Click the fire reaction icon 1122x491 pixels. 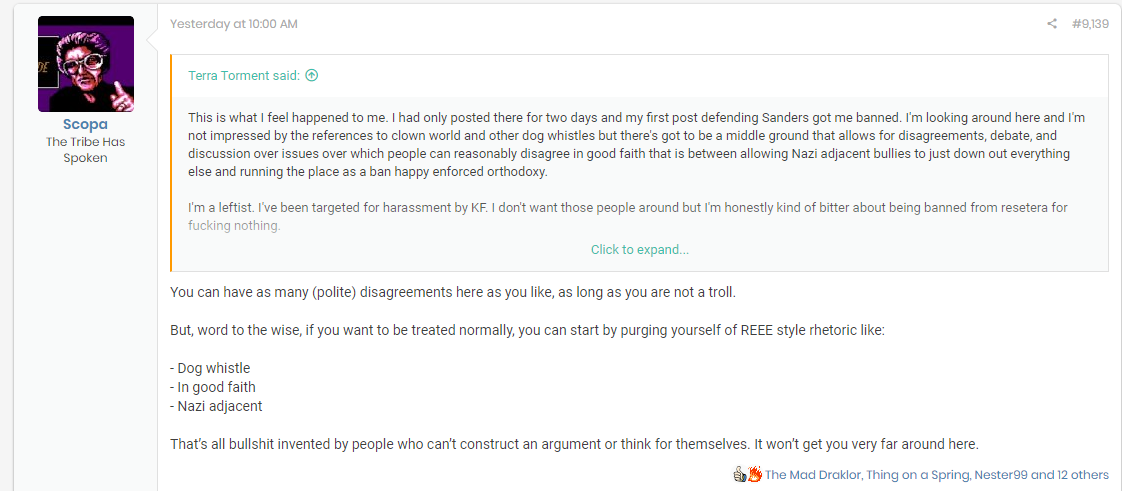pyautogui.click(x=754, y=474)
